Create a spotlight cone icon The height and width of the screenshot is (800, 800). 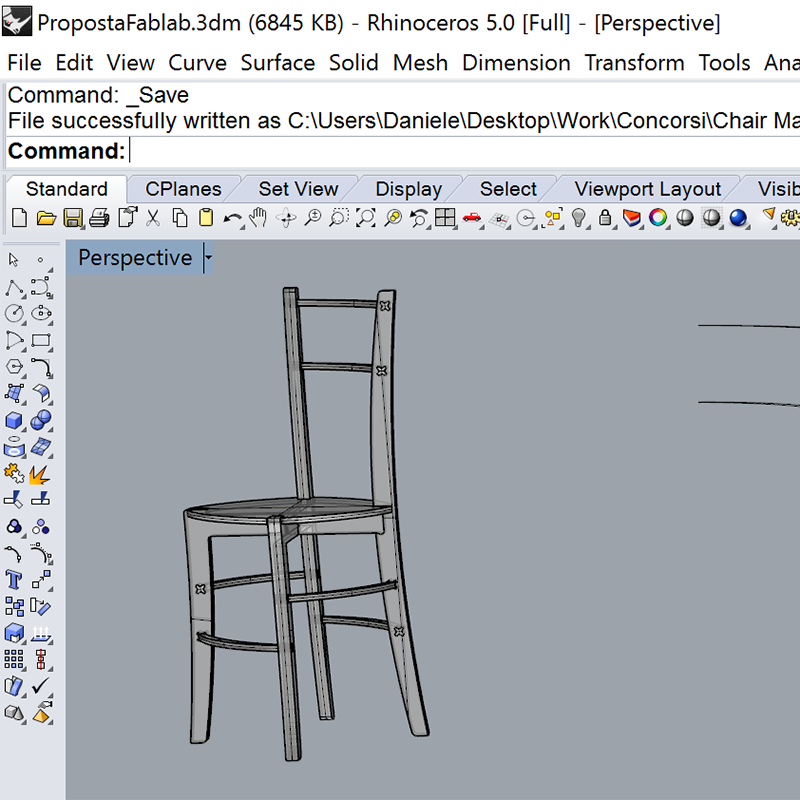(768, 214)
